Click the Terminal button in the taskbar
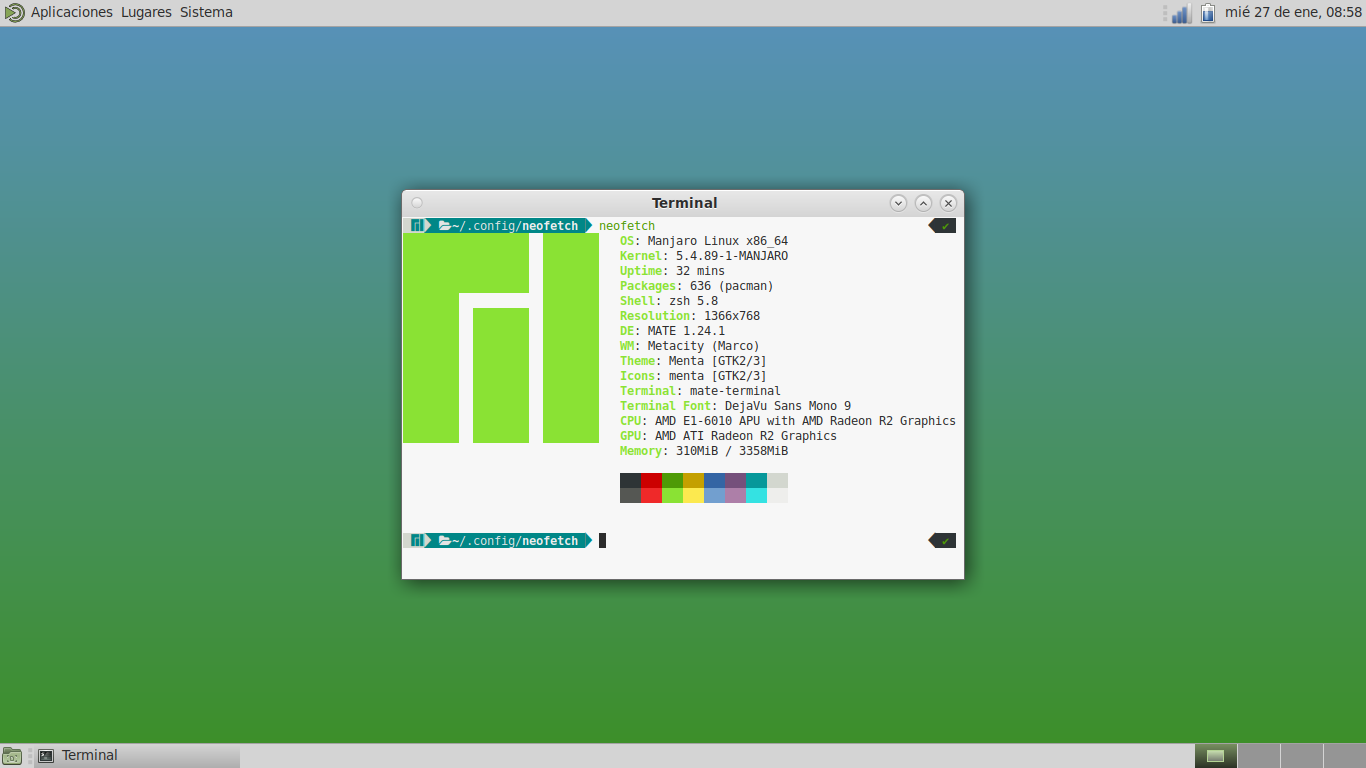The image size is (1366, 768). click(135, 756)
